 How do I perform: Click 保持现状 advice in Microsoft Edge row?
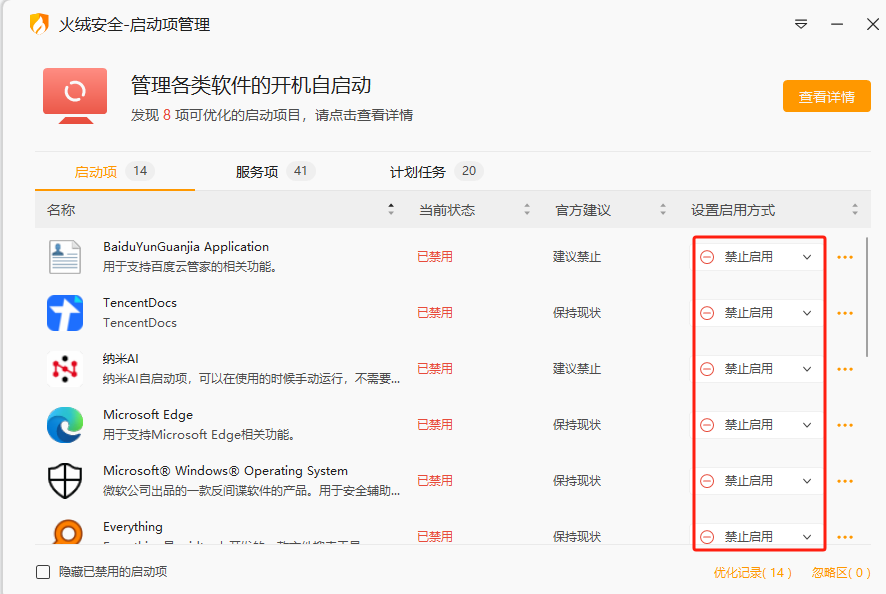pos(576,424)
